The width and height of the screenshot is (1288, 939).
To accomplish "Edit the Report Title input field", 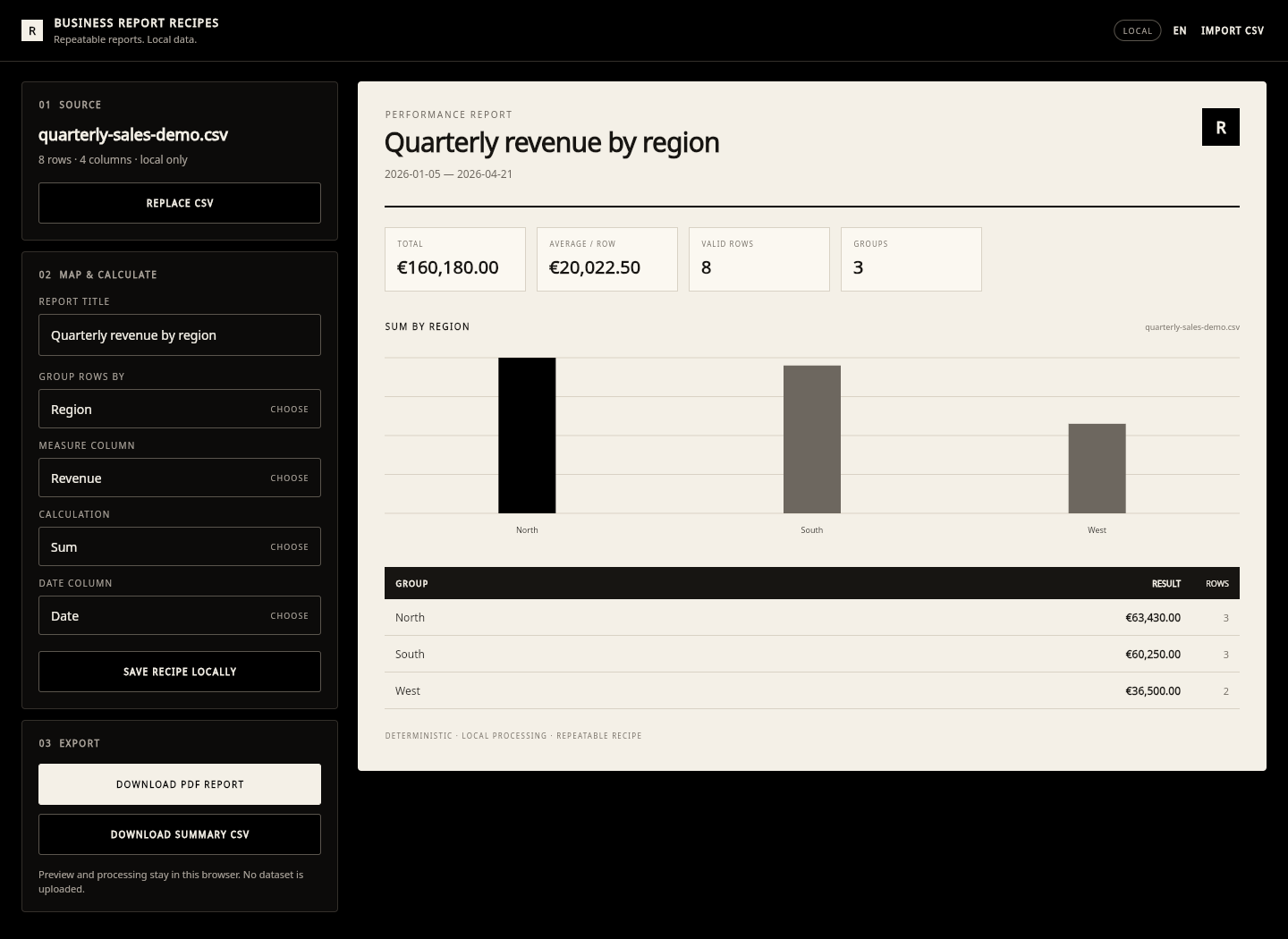I will 180,334.
